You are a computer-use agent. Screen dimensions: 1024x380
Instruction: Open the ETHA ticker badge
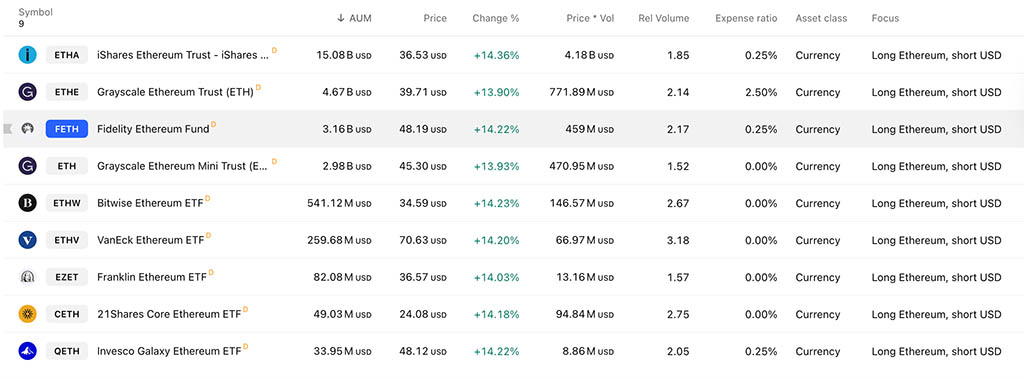click(x=67, y=55)
